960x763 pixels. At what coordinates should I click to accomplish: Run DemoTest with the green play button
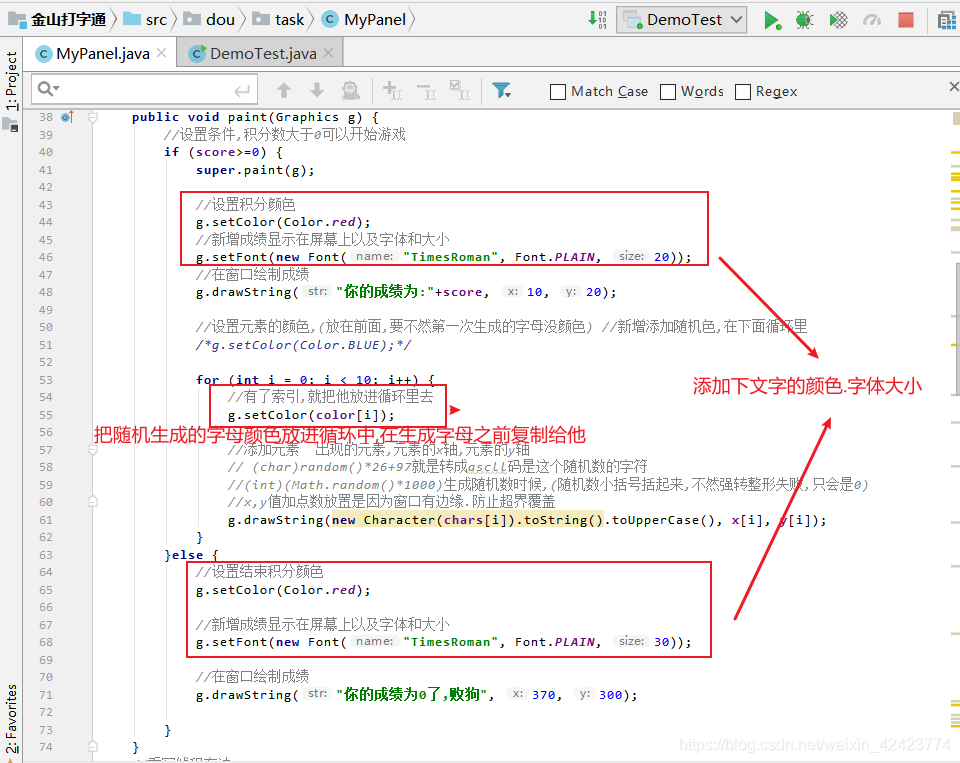coord(771,20)
